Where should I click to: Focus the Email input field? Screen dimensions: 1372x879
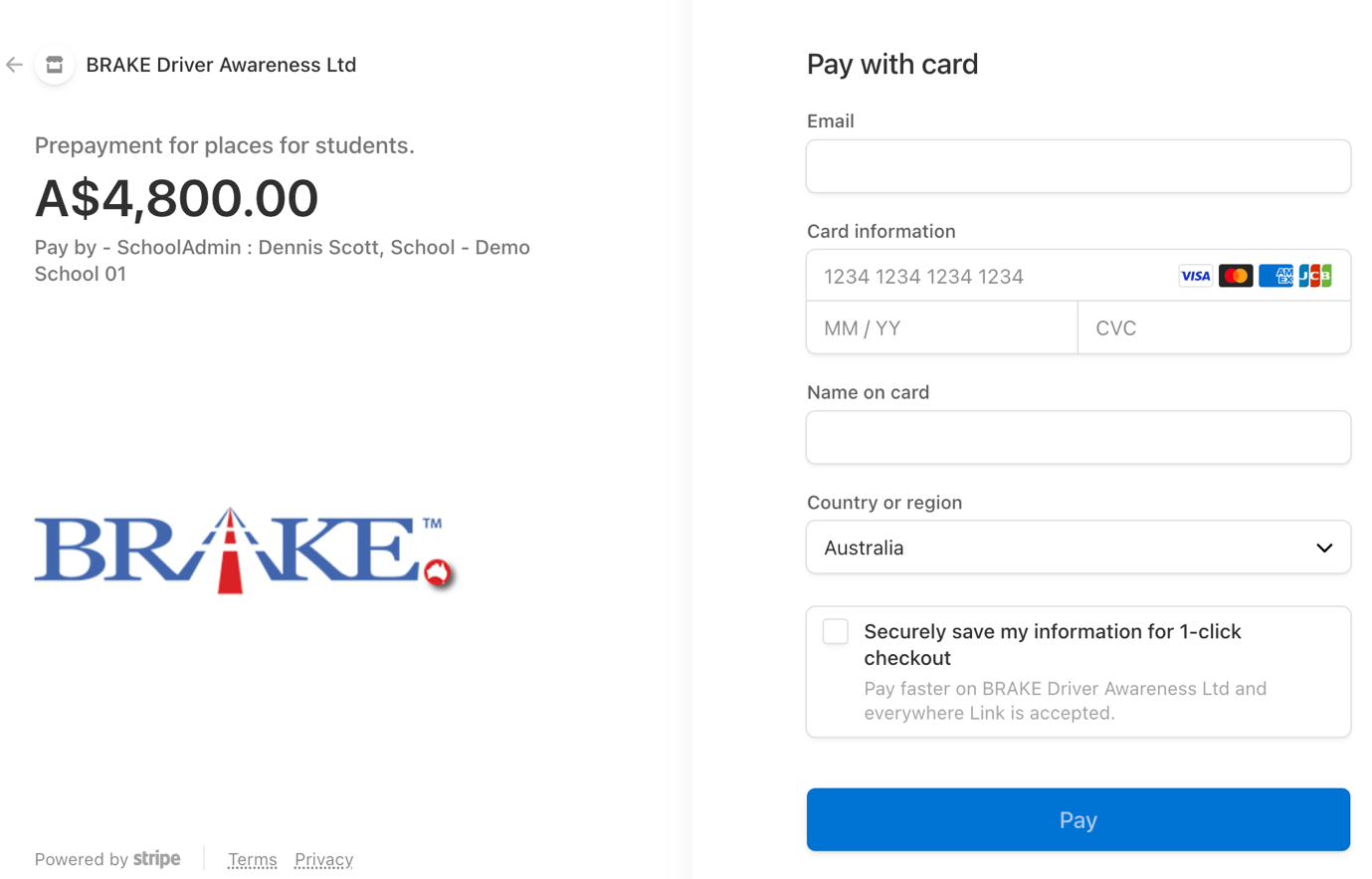(x=1078, y=166)
